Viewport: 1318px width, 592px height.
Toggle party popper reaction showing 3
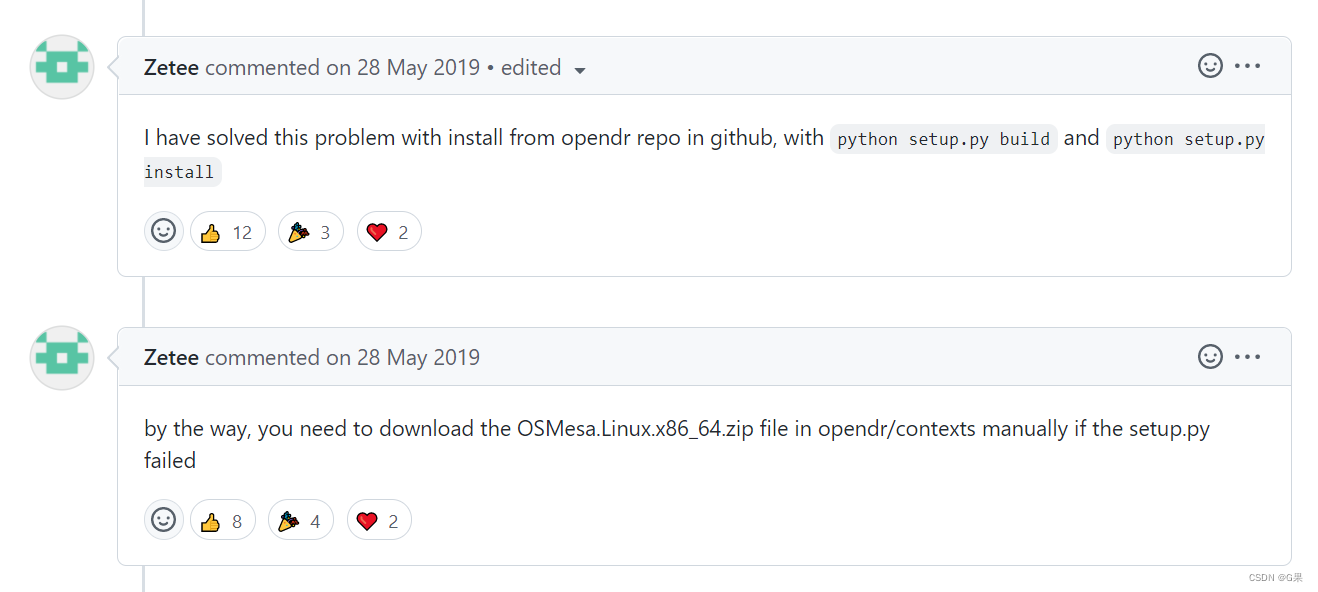310,232
